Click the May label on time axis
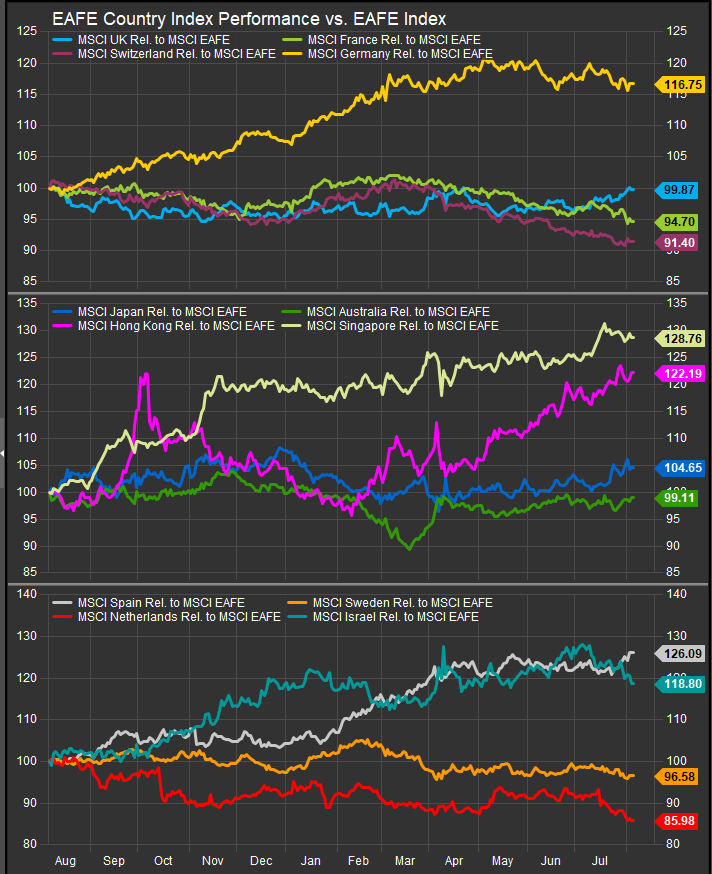Image resolution: width=712 pixels, height=874 pixels. (502, 861)
